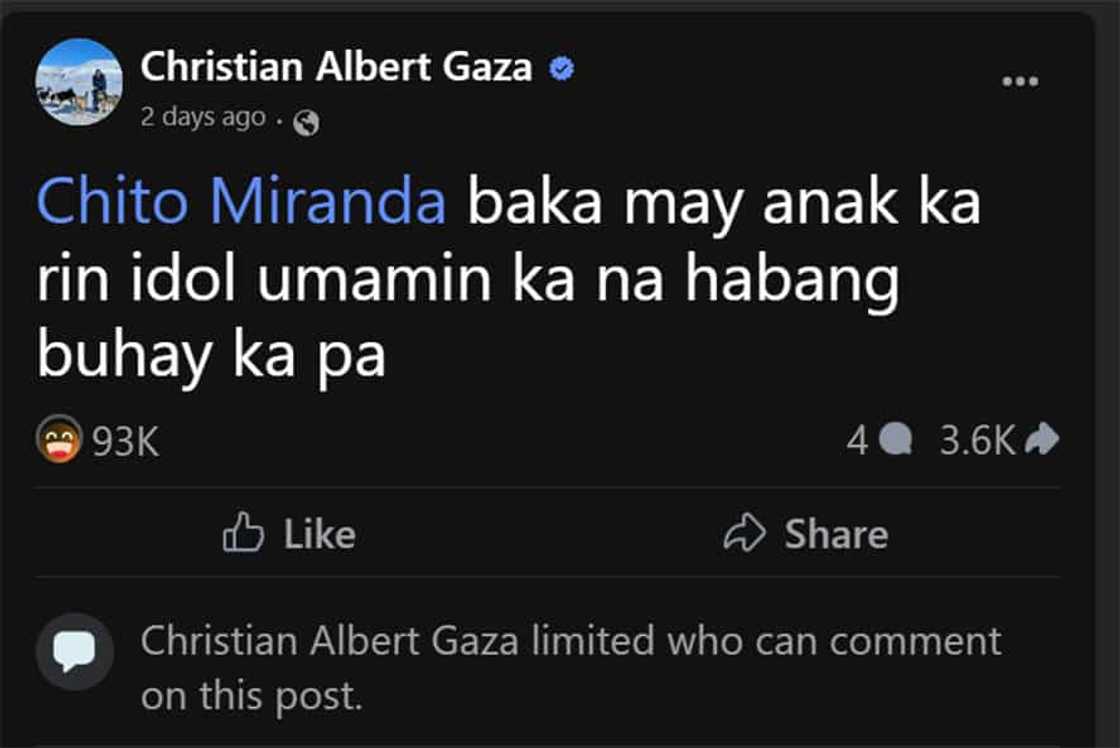Click Christian Albert Gaza's profile picture
This screenshot has width=1120, height=748.
(x=79, y=82)
